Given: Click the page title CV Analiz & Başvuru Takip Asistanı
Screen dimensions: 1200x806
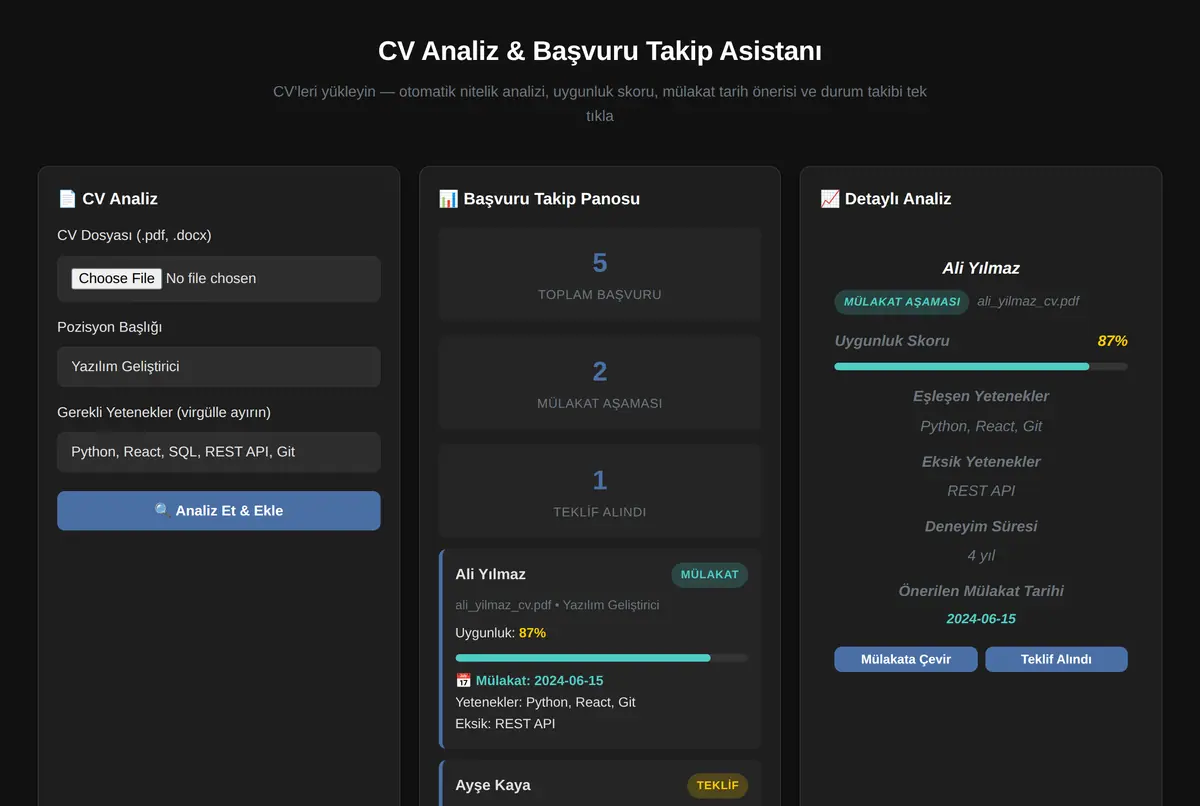Looking at the screenshot, I should pyautogui.click(x=600, y=51).
